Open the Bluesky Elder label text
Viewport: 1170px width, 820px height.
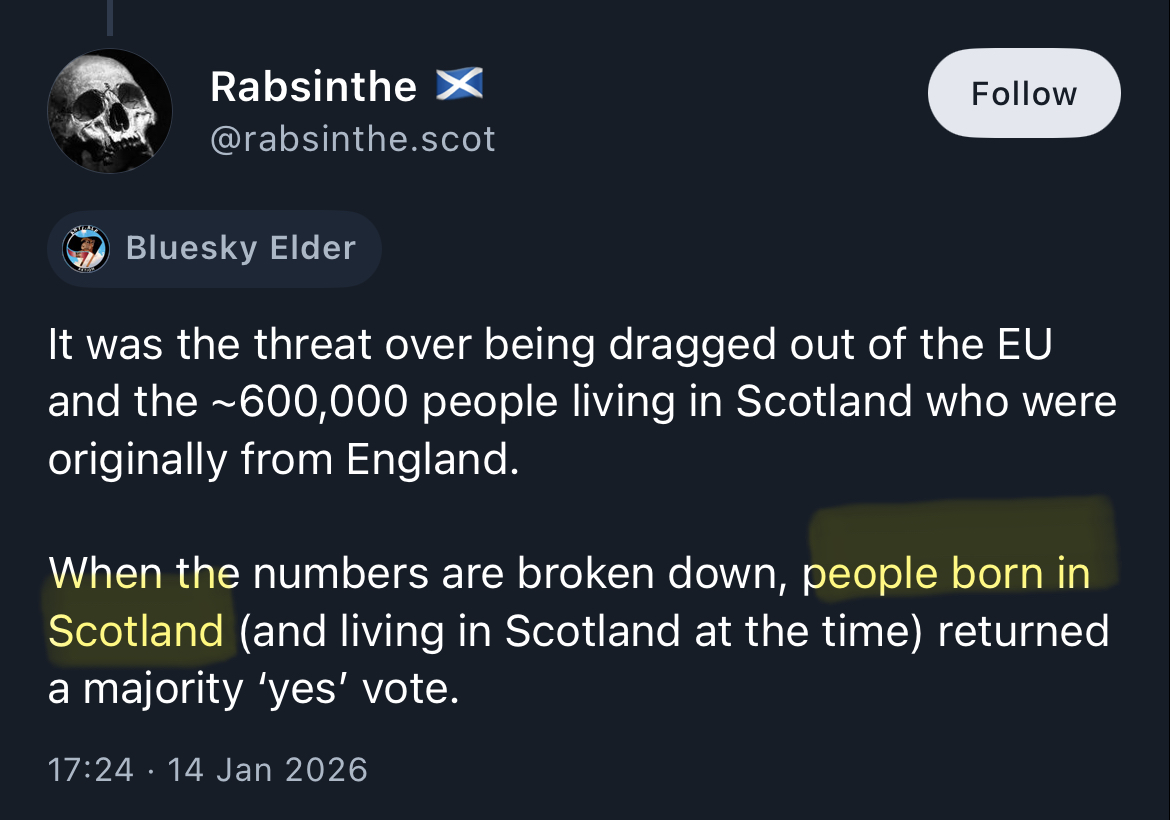click(x=240, y=248)
